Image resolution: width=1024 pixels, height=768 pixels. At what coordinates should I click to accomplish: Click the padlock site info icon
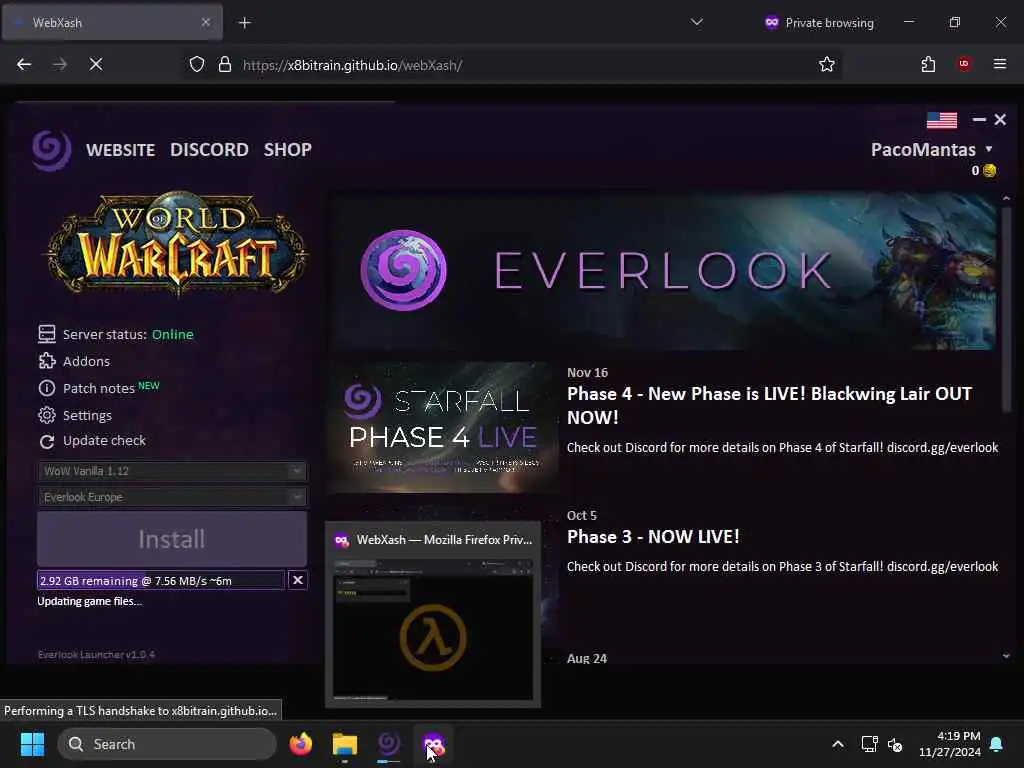coord(225,65)
